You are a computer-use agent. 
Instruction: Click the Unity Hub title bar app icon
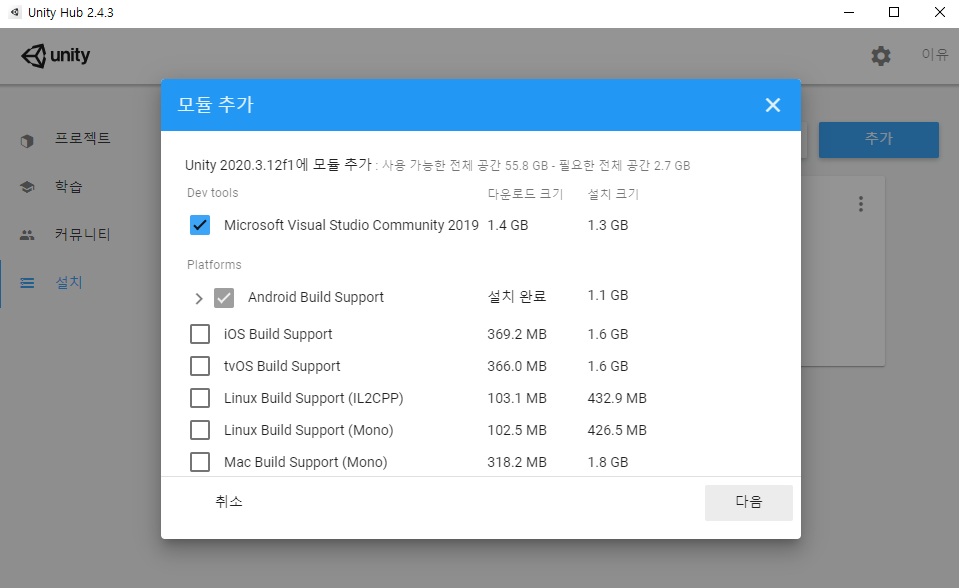(x=15, y=12)
